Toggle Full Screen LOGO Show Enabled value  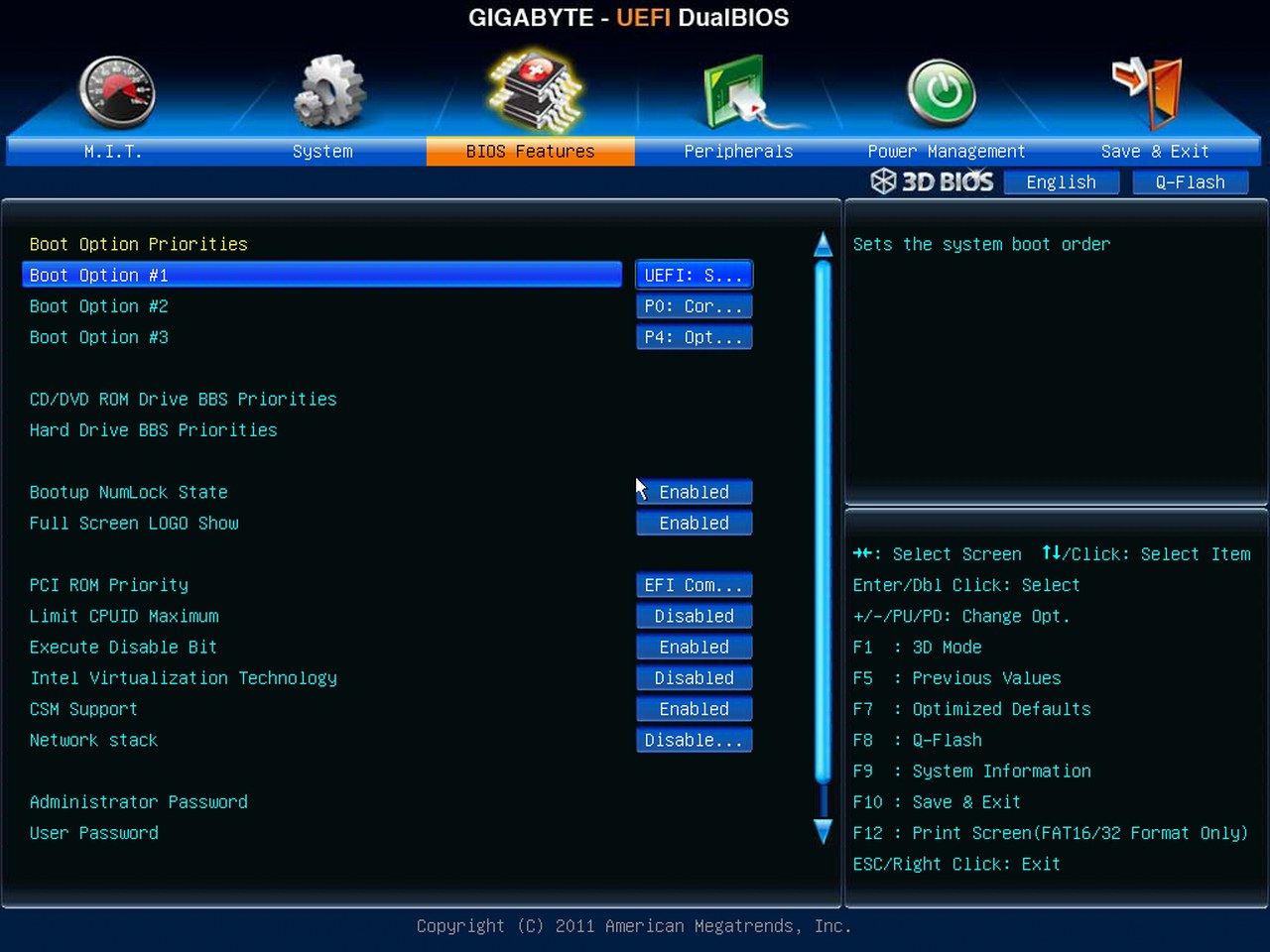(x=695, y=523)
